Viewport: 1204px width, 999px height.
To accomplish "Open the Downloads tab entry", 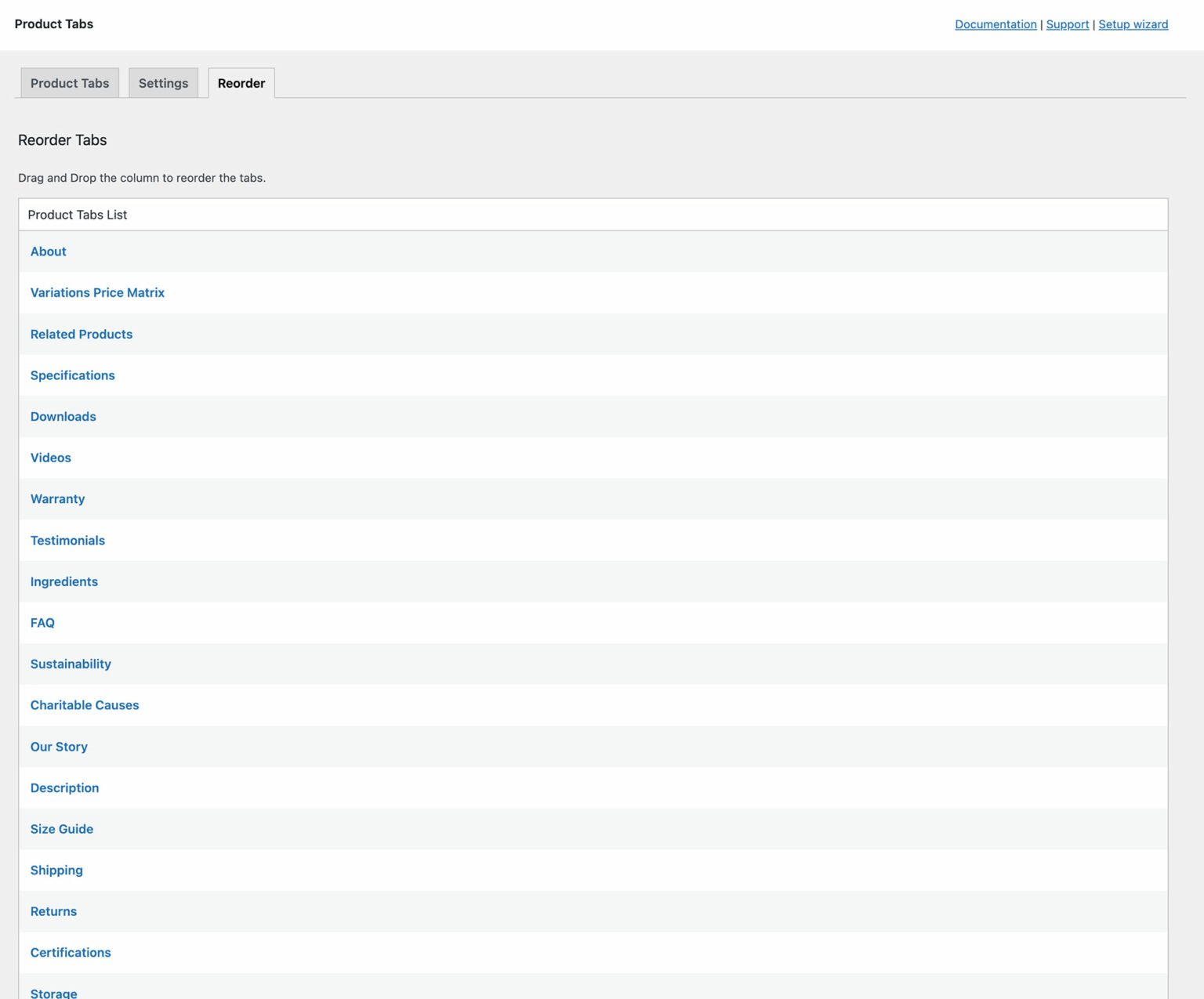I will point(63,416).
